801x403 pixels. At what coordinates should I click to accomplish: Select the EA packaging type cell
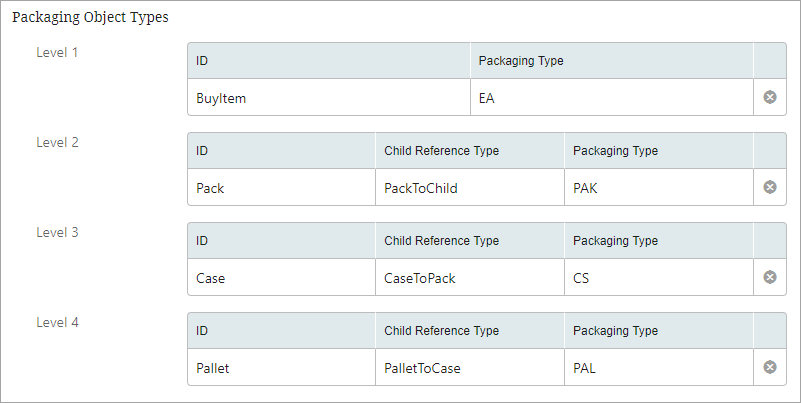click(x=611, y=98)
